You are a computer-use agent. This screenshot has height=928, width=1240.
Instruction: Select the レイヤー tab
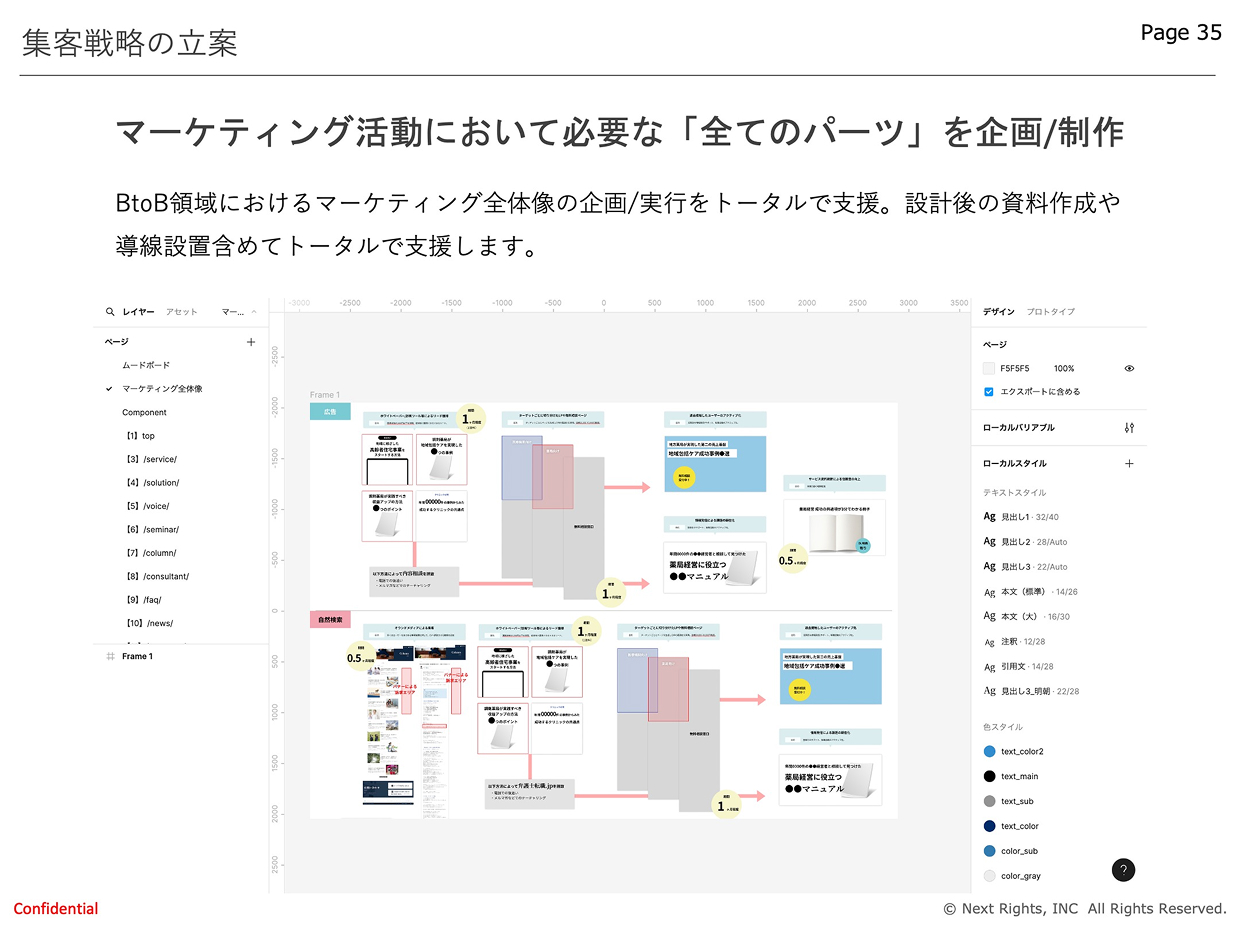137,312
